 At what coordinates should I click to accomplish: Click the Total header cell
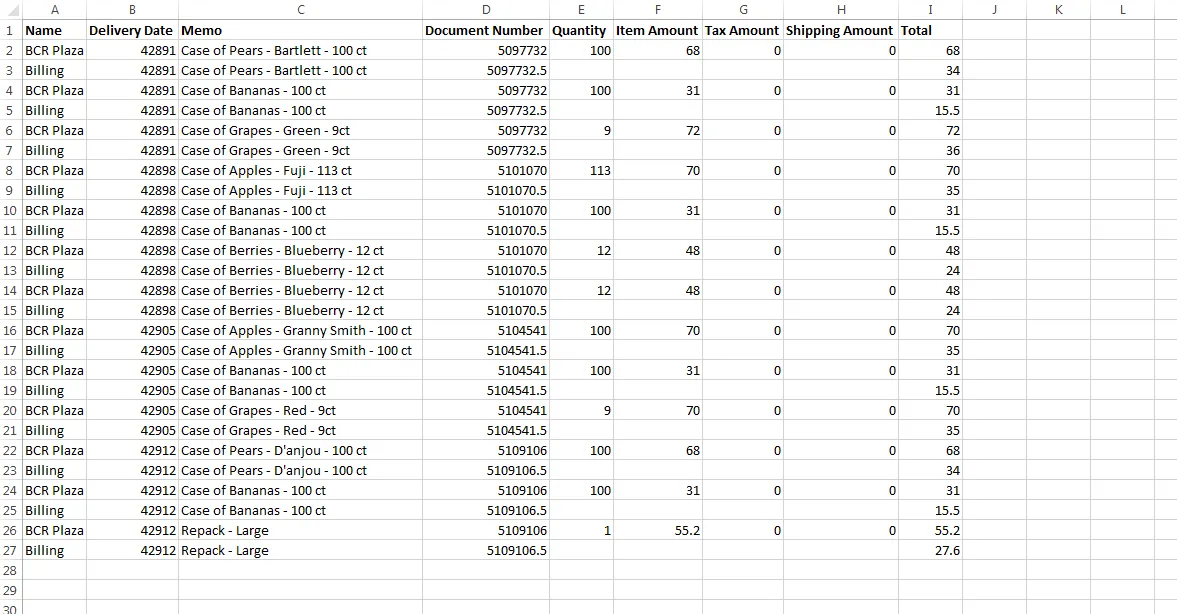pyautogui.click(x=930, y=31)
